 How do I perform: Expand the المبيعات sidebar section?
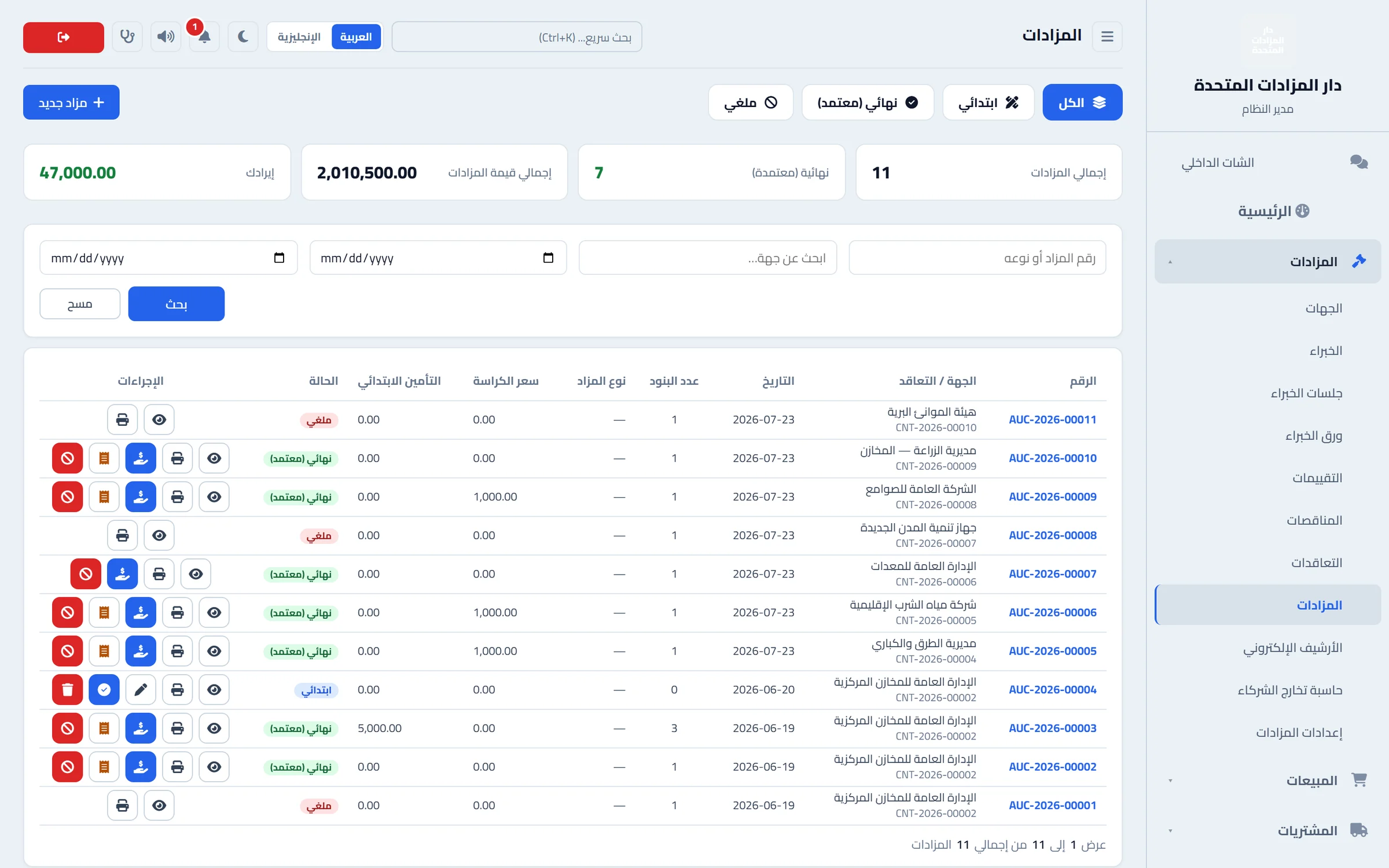(1267, 781)
